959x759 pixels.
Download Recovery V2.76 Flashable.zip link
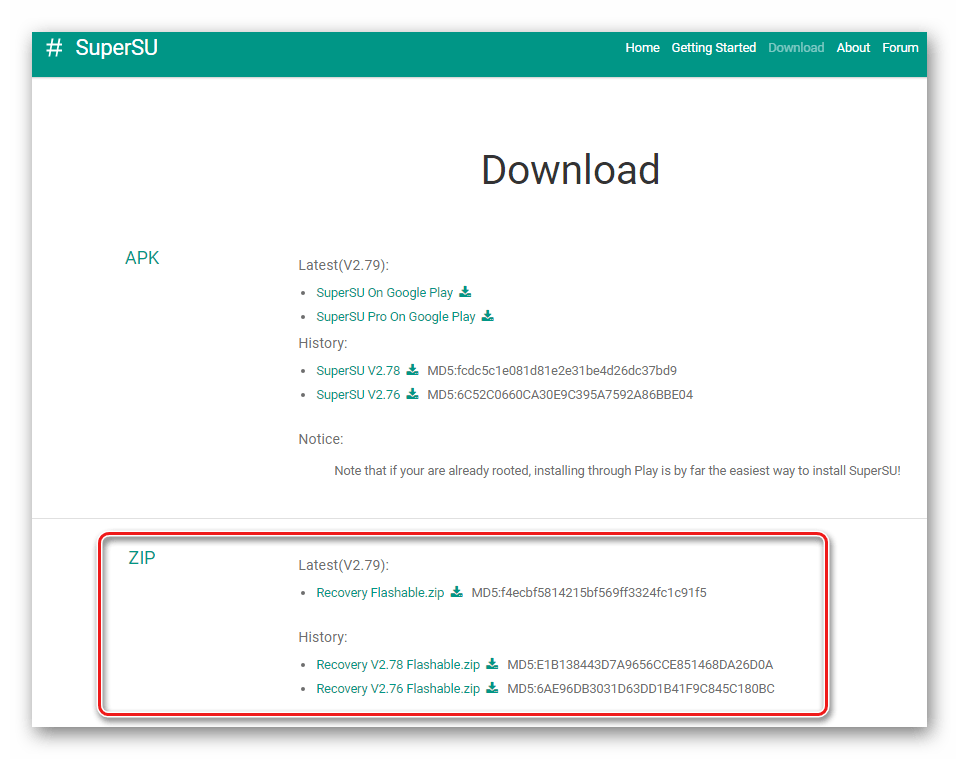point(397,689)
